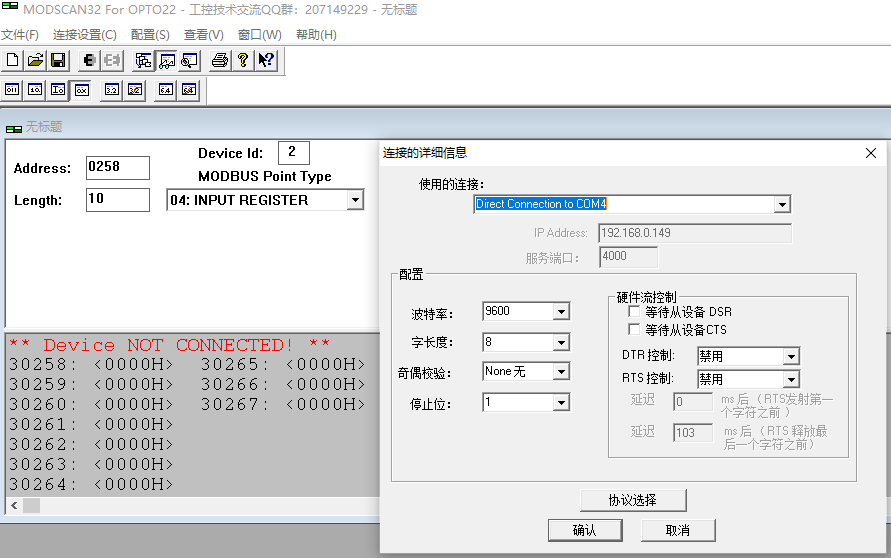
Task: Click the Print icon in toolbar
Action: pyautogui.click(x=219, y=60)
